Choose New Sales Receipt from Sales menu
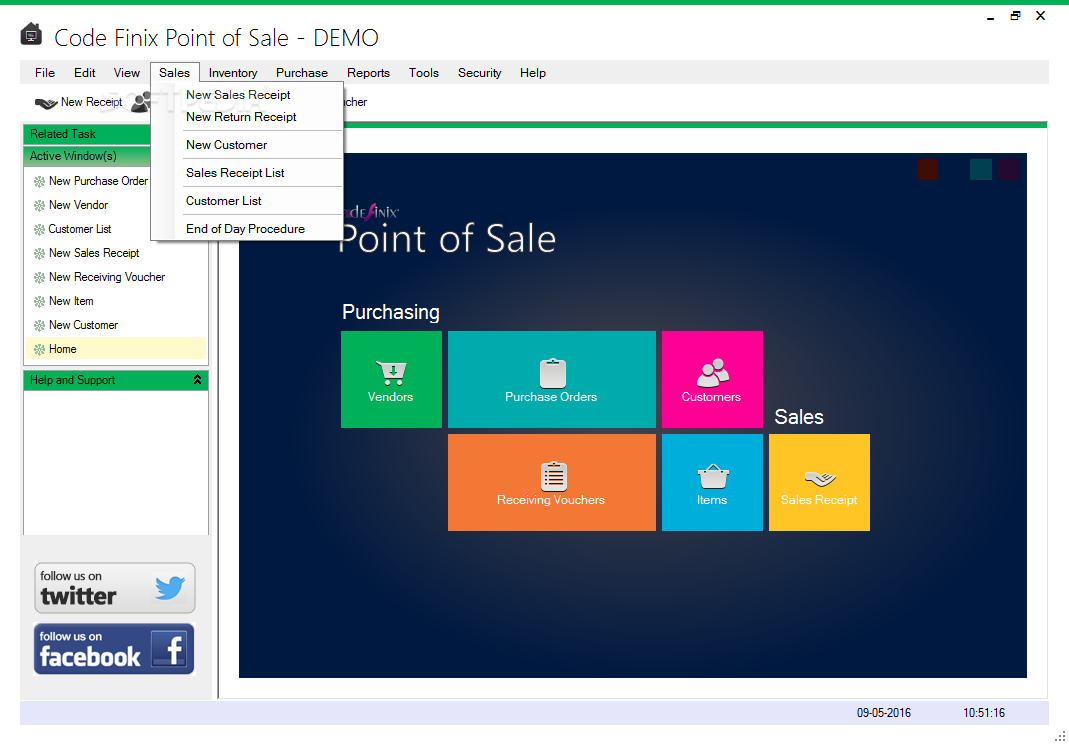 click(x=247, y=95)
